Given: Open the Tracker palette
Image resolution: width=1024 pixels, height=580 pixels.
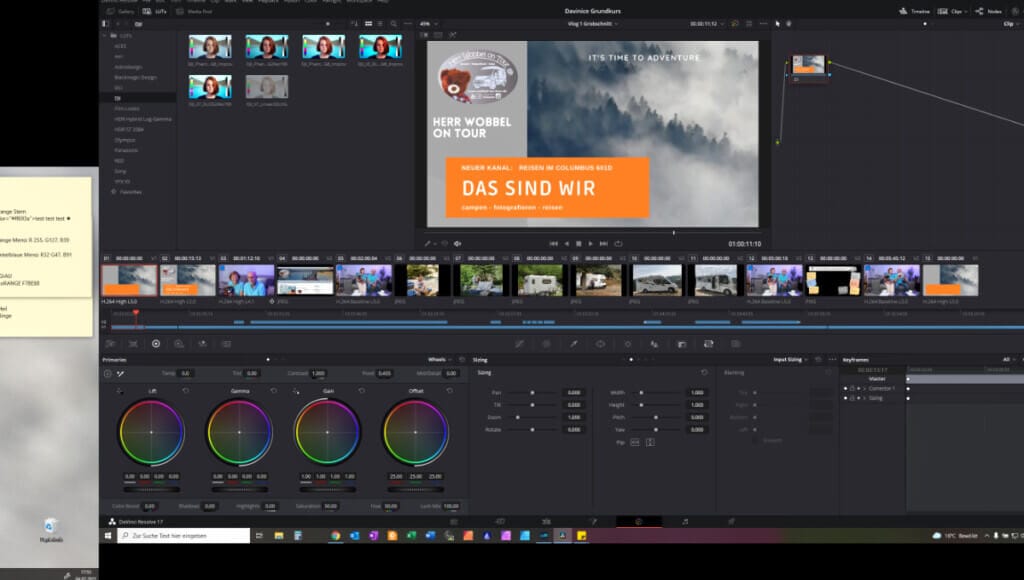Looking at the screenshot, I should coord(628,344).
